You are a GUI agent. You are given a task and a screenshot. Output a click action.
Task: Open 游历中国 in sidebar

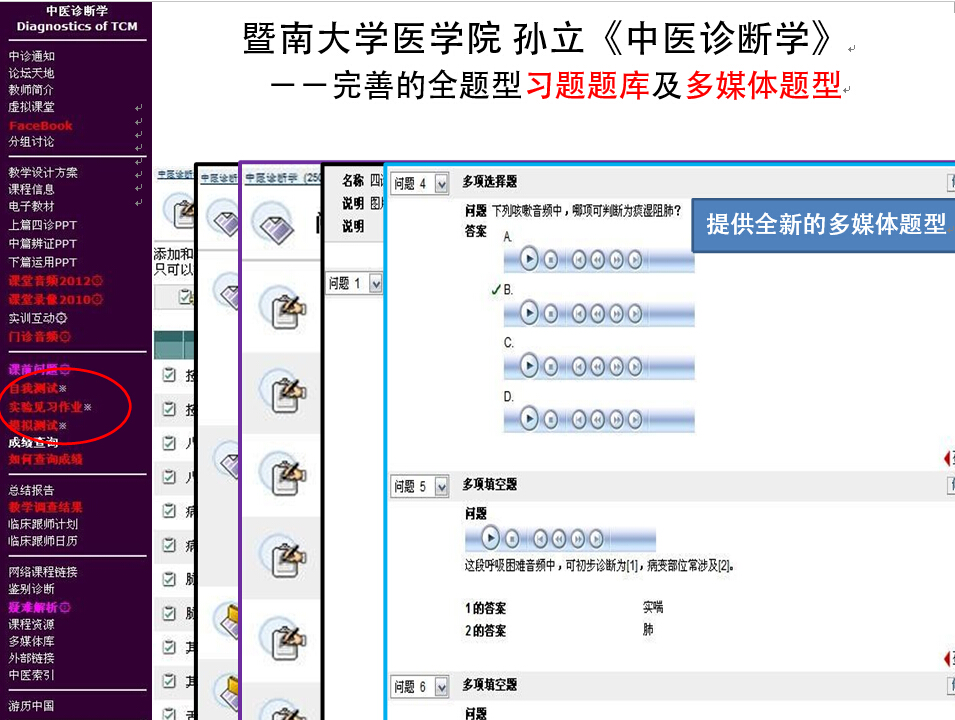32,706
